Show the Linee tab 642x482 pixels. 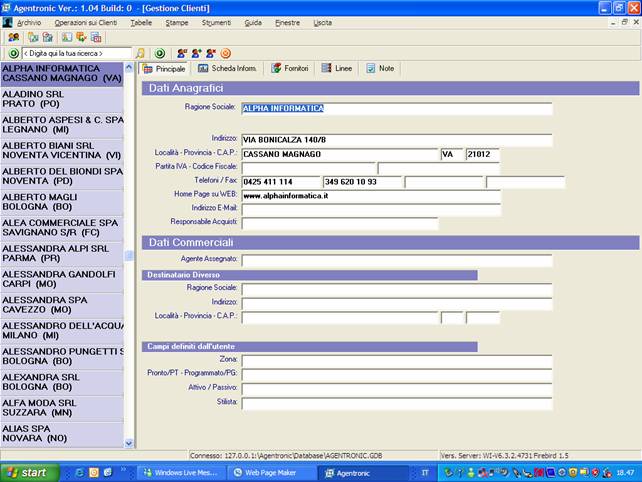pos(337,69)
